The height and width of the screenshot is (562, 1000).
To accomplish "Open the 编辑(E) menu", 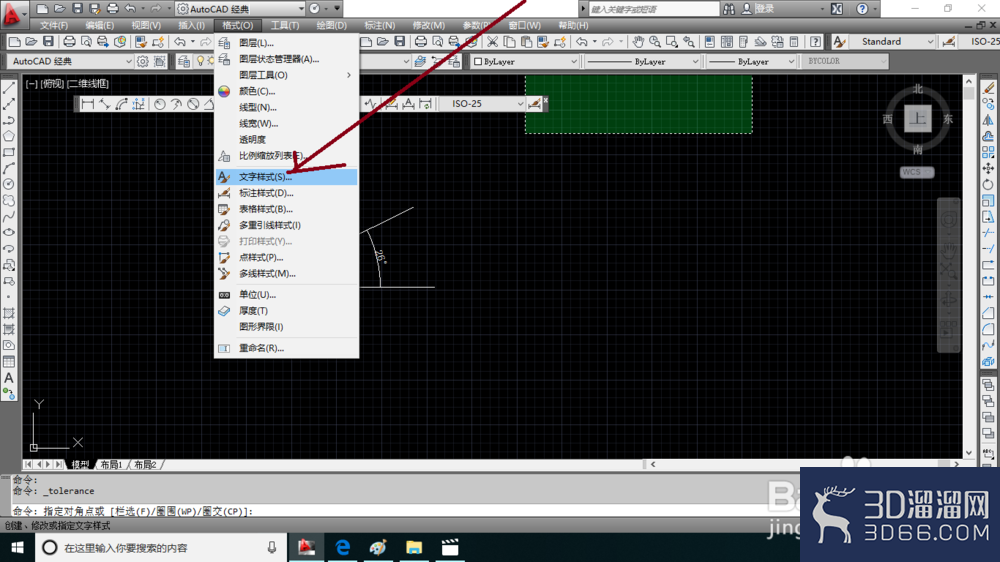I will coord(99,26).
